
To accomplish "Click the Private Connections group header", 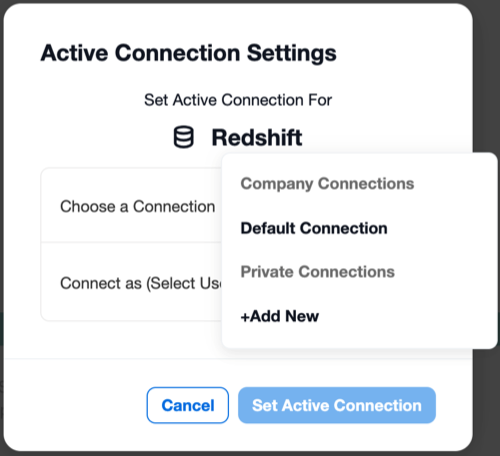I will 318,272.
